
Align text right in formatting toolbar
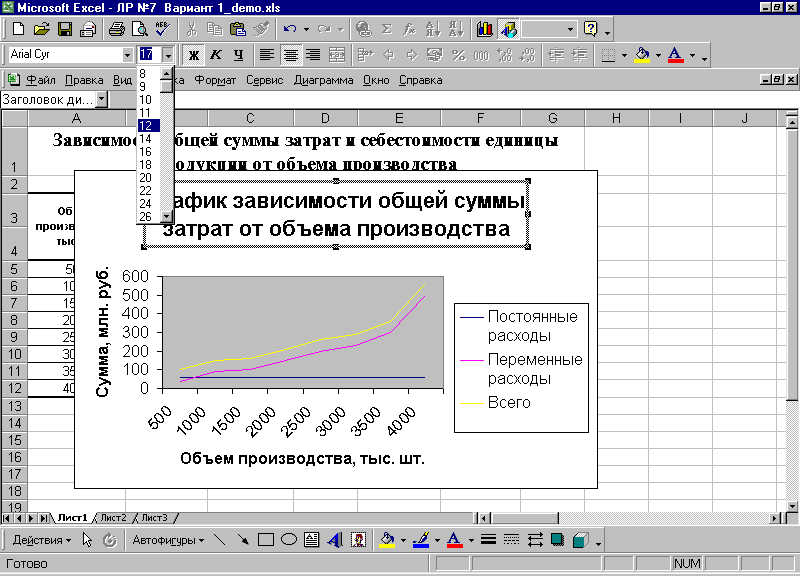point(313,55)
